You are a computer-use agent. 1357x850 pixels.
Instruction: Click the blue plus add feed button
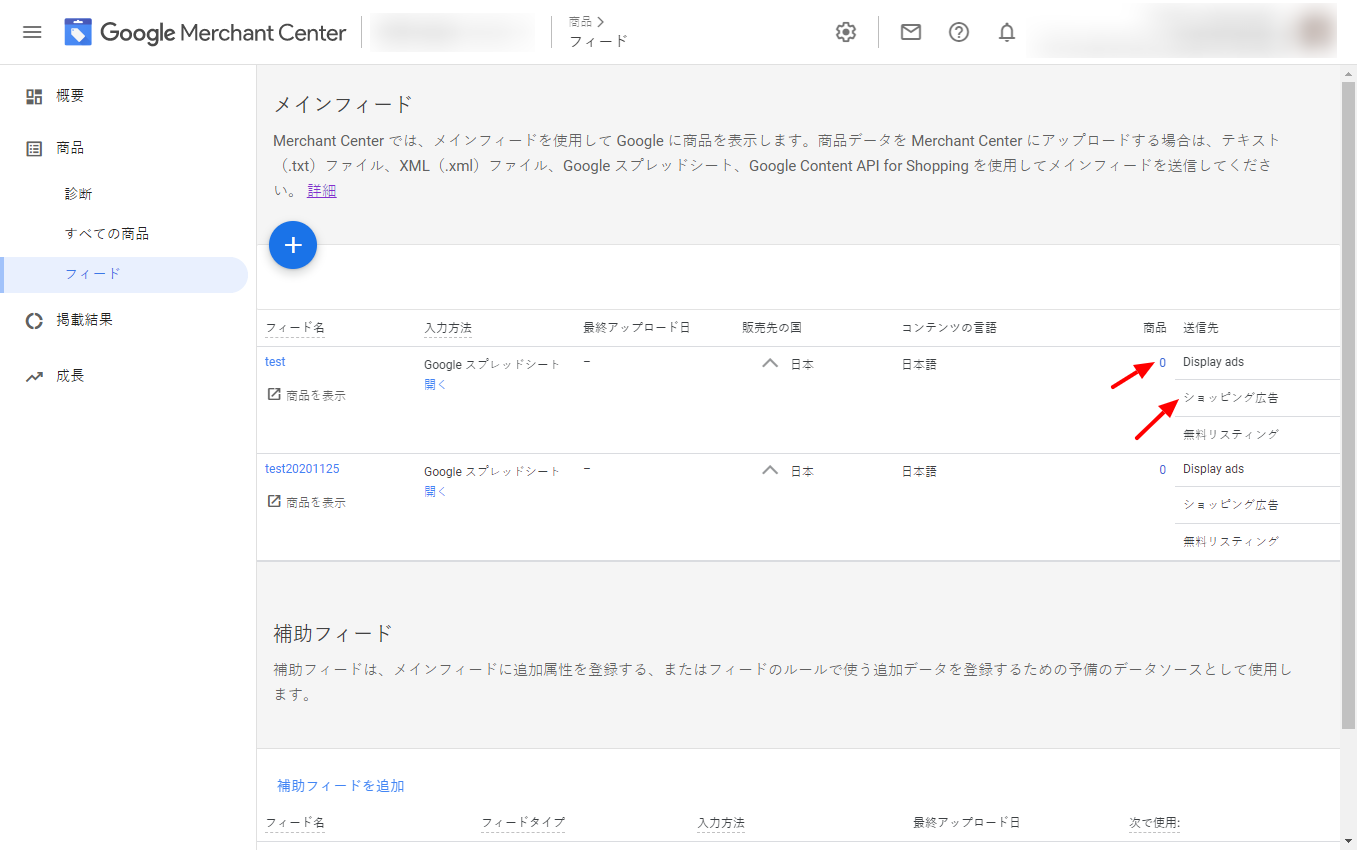pyautogui.click(x=293, y=245)
